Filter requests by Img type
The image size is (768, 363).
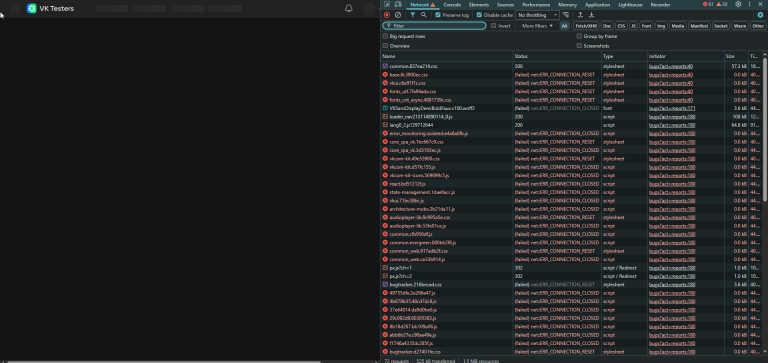pos(661,26)
